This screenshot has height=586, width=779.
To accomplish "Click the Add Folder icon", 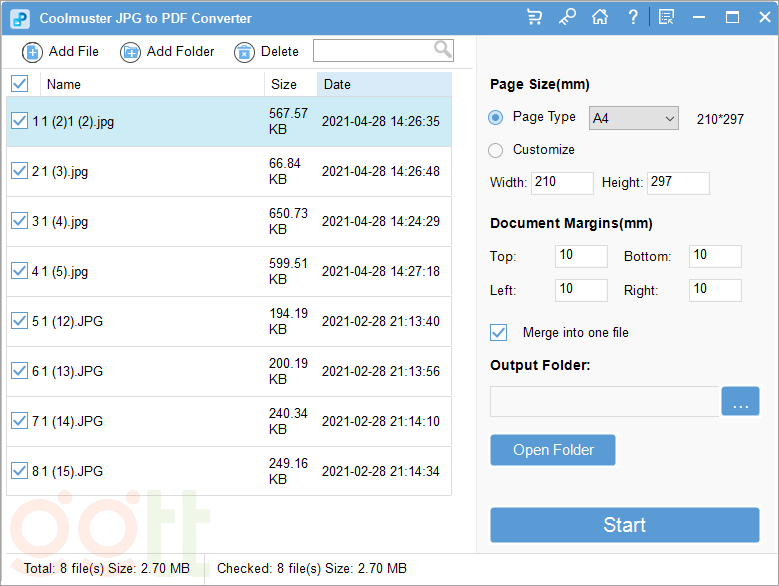I will [130, 52].
